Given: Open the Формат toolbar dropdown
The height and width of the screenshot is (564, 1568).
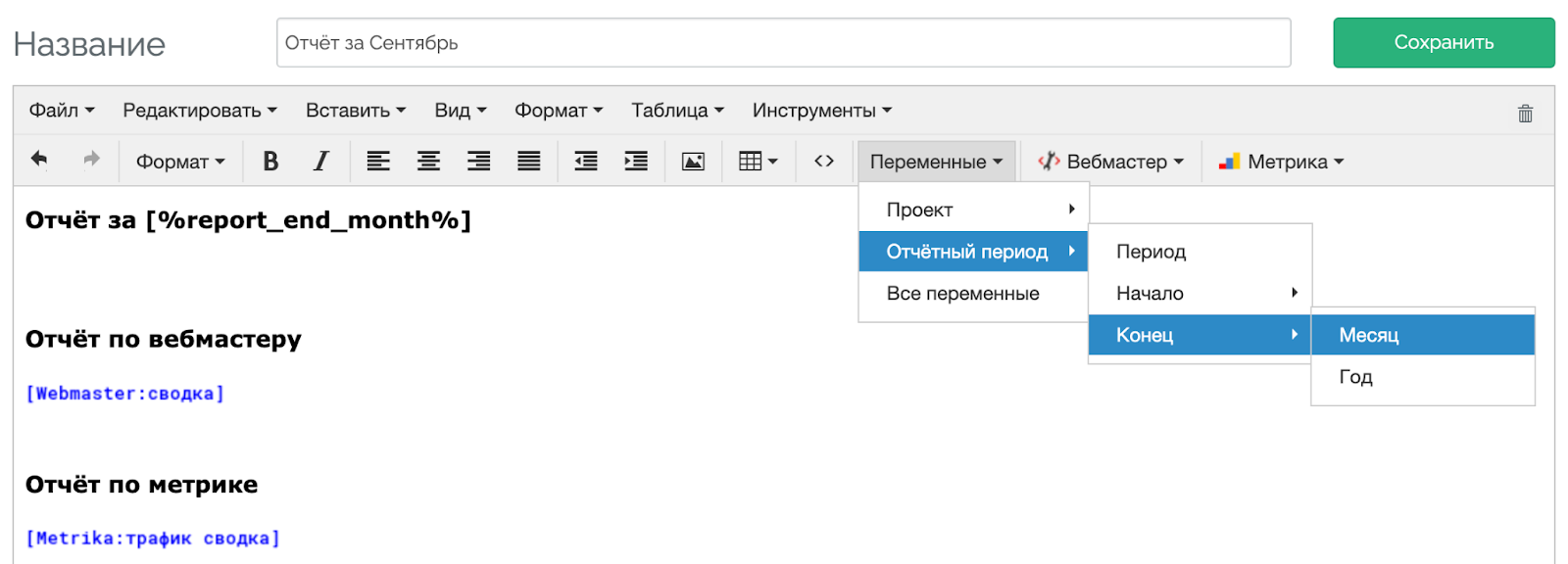Looking at the screenshot, I should 180,162.
